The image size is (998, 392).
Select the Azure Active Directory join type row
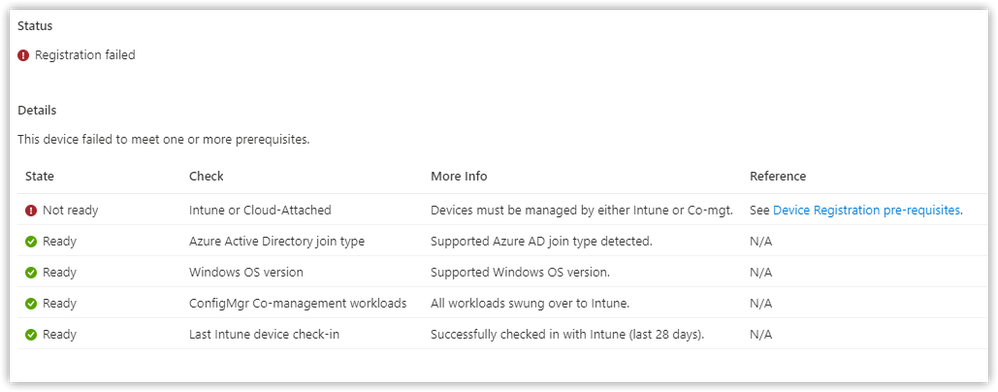click(502, 241)
